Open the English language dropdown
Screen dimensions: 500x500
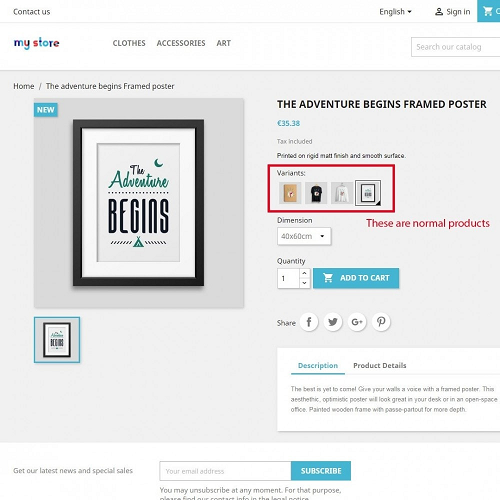(x=395, y=12)
